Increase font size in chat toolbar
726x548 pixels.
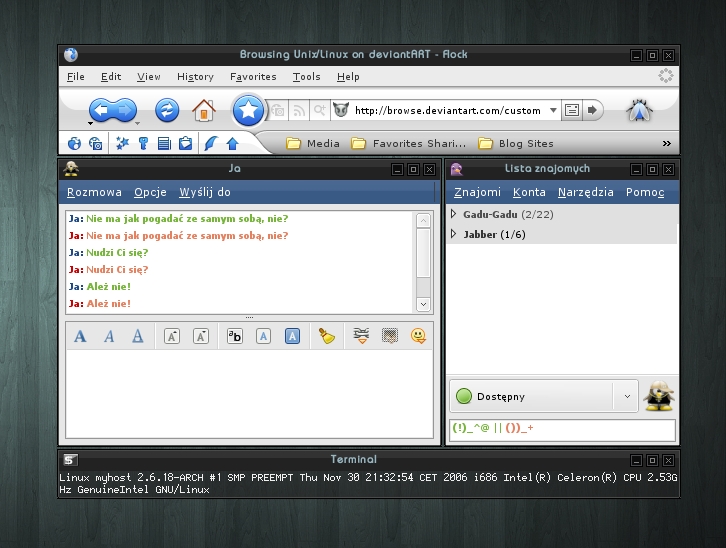172,336
